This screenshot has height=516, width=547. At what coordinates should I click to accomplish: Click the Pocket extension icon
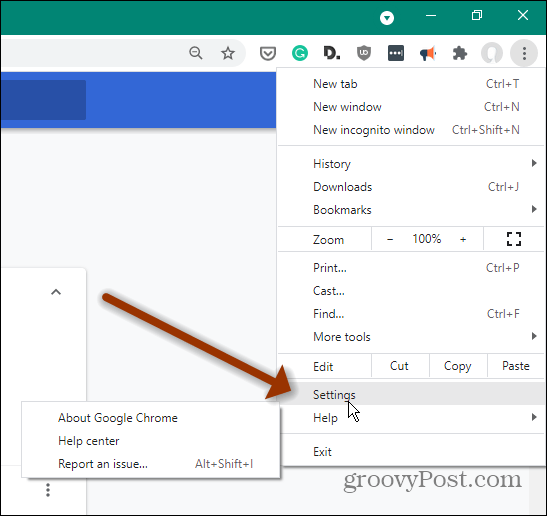(x=268, y=53)
